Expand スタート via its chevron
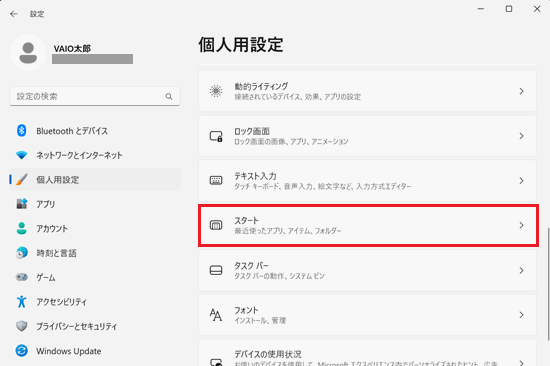Image resolution: width=550 pixels, height=366 pixels. (521, 225)
